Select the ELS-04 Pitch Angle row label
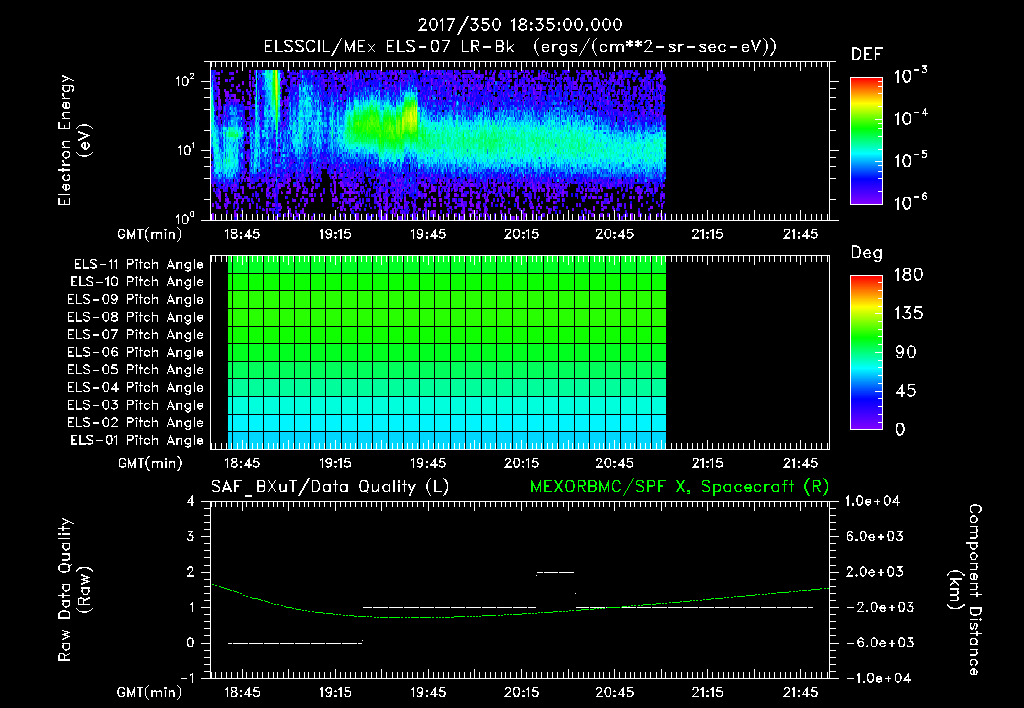 point(136,387)
